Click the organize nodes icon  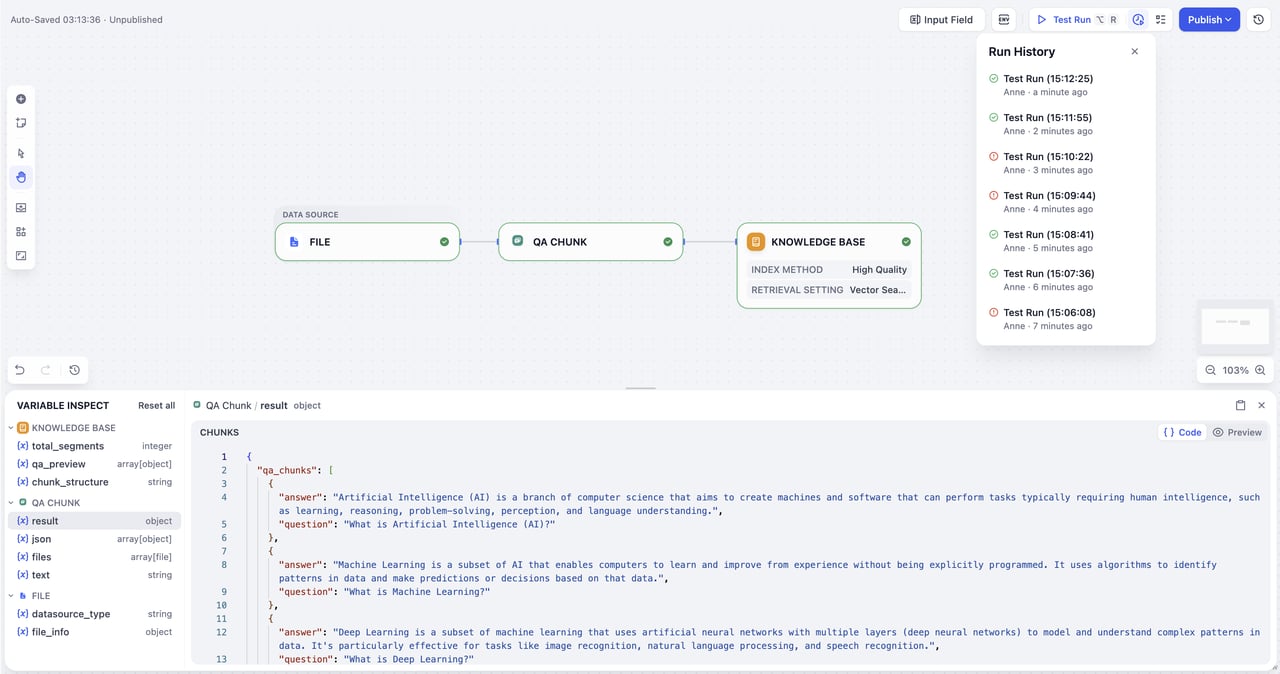(x=21, y=232)
